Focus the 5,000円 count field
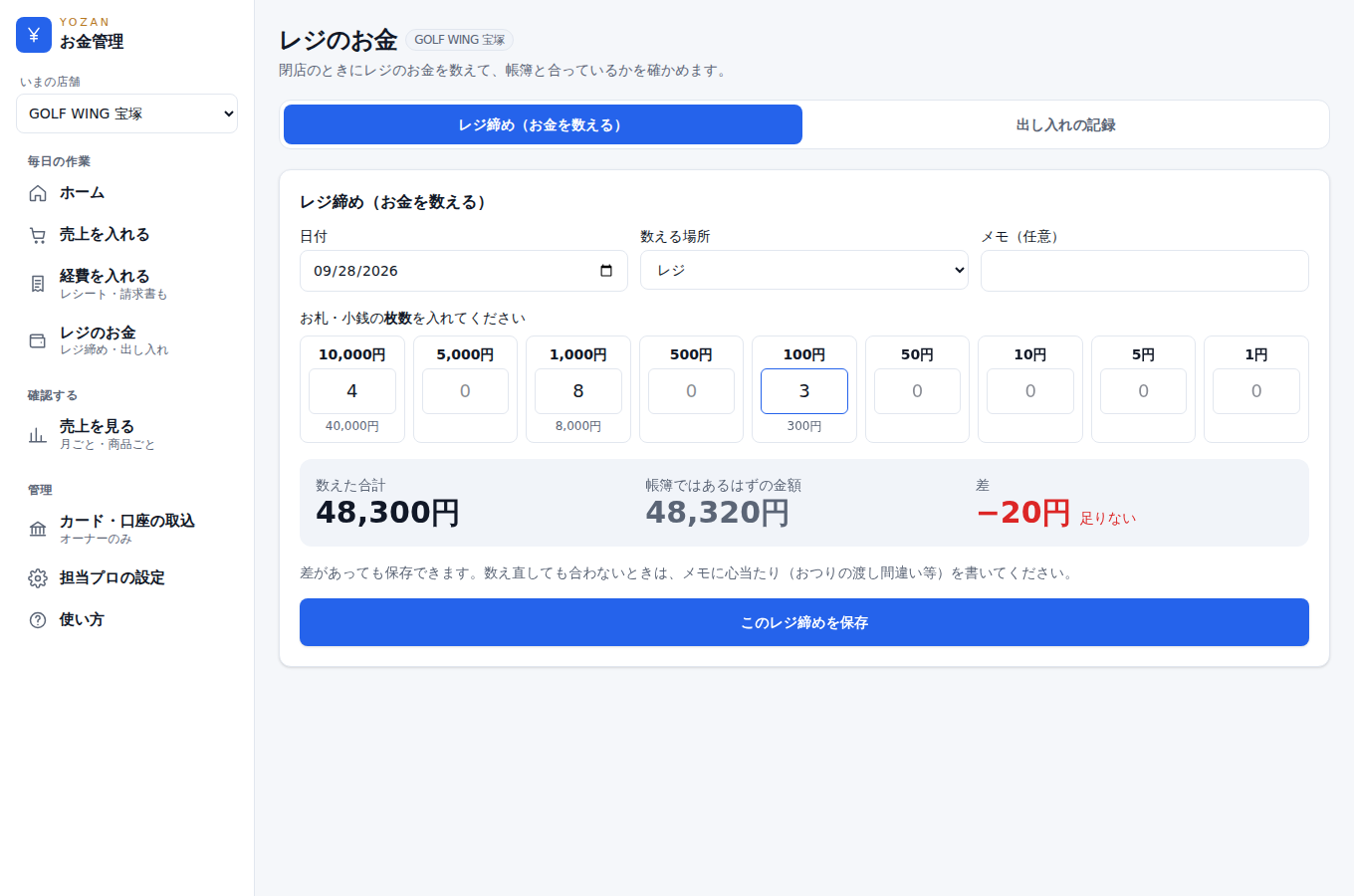Viewport: 1354px width, 896px height. point(465,391)
